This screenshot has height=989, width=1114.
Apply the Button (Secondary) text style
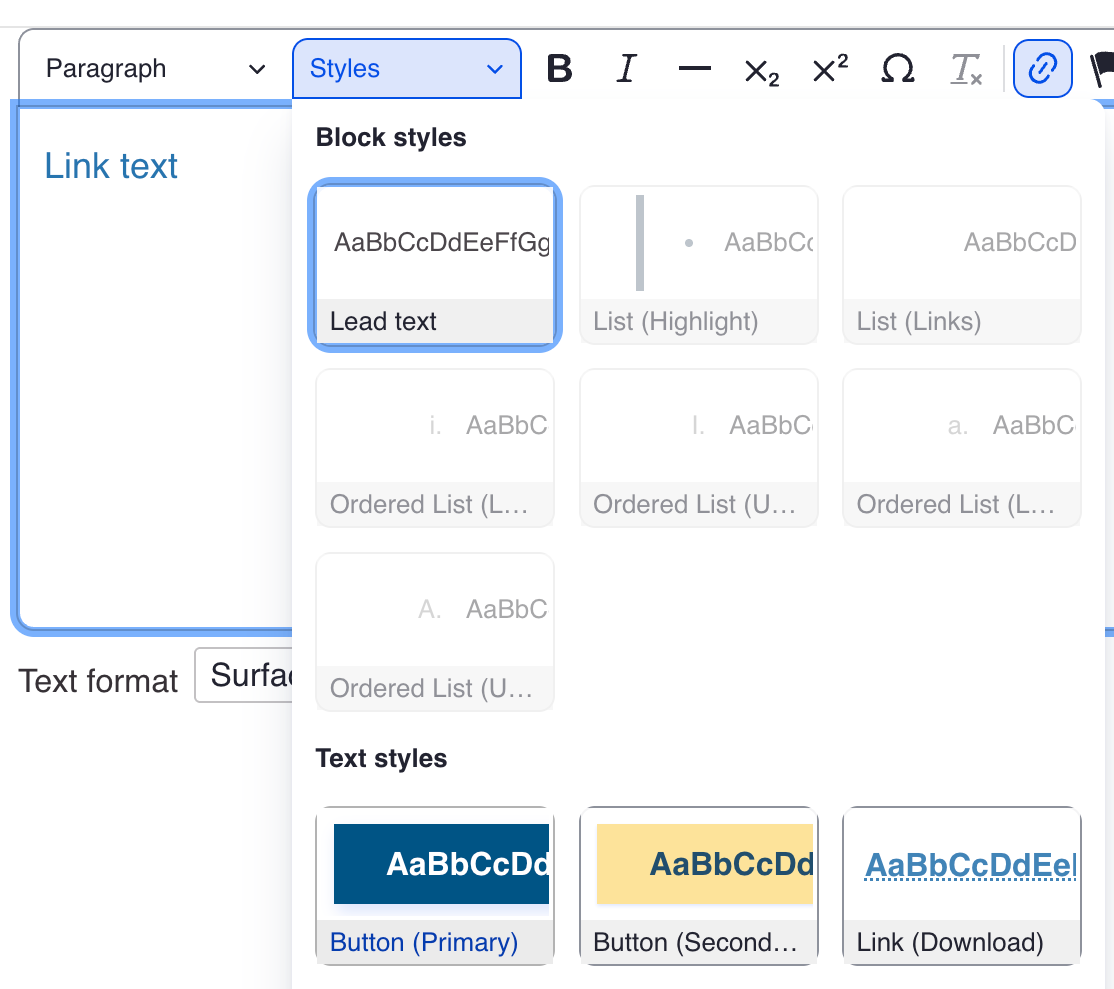pyautogui.click(x=698, y=886)
